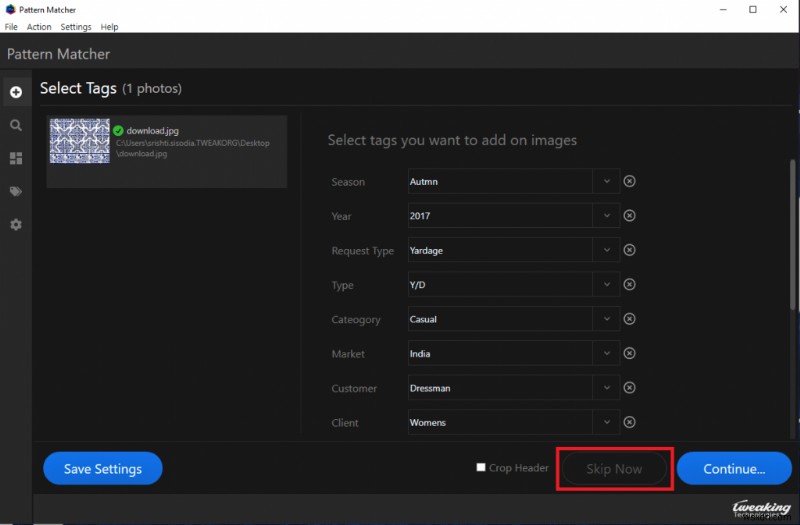Clear the Customer tag with its X icon
Viewport: 800px width, 525px height.
[x=629, y=388]
